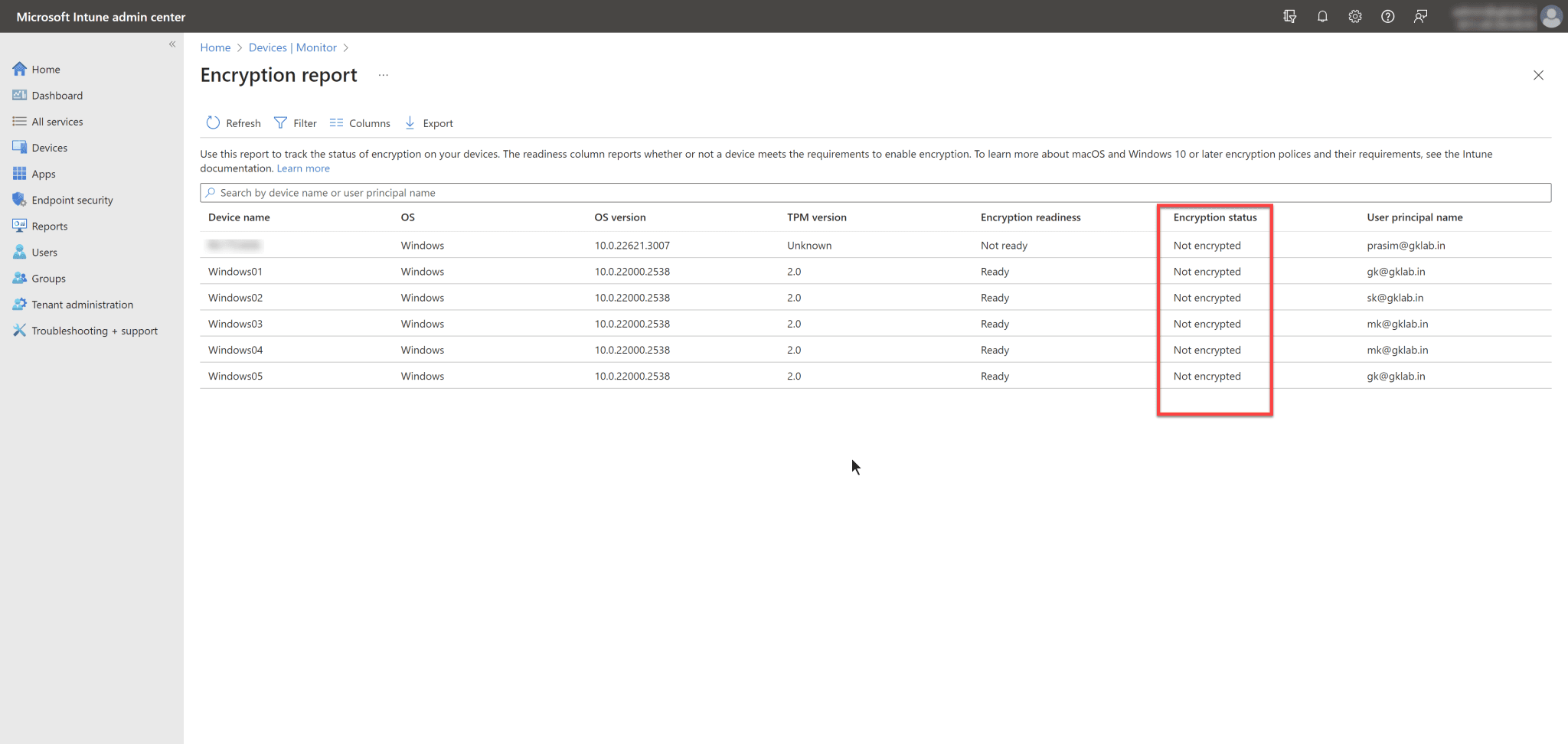Screen dimensions: 1568x744
Task: Open the Learn more link
Action: [x=302, y=168]
